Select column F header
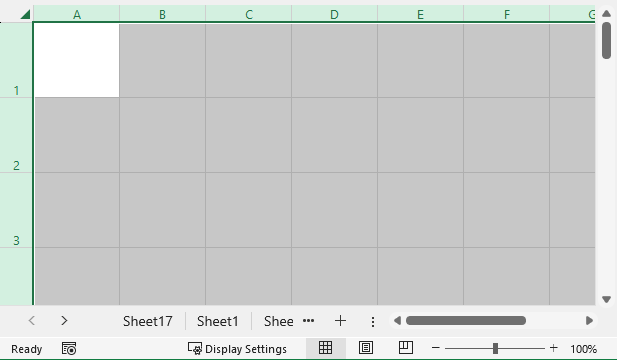The image size is (617, 360). pyautogui.click(x=506, y=15)
